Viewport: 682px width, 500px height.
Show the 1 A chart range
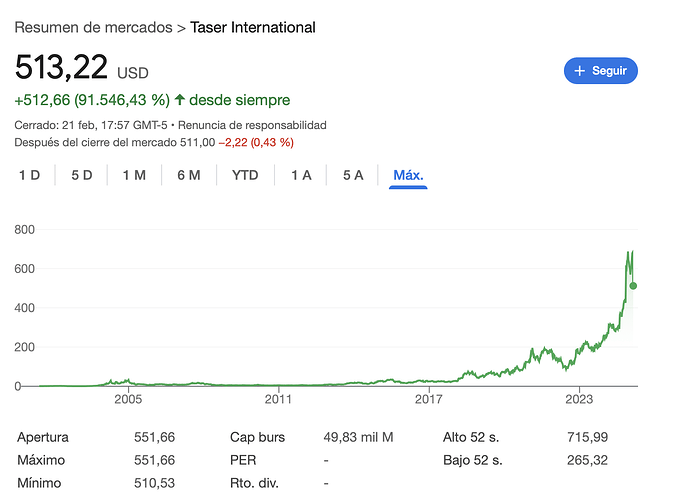(x=301, y=175)
